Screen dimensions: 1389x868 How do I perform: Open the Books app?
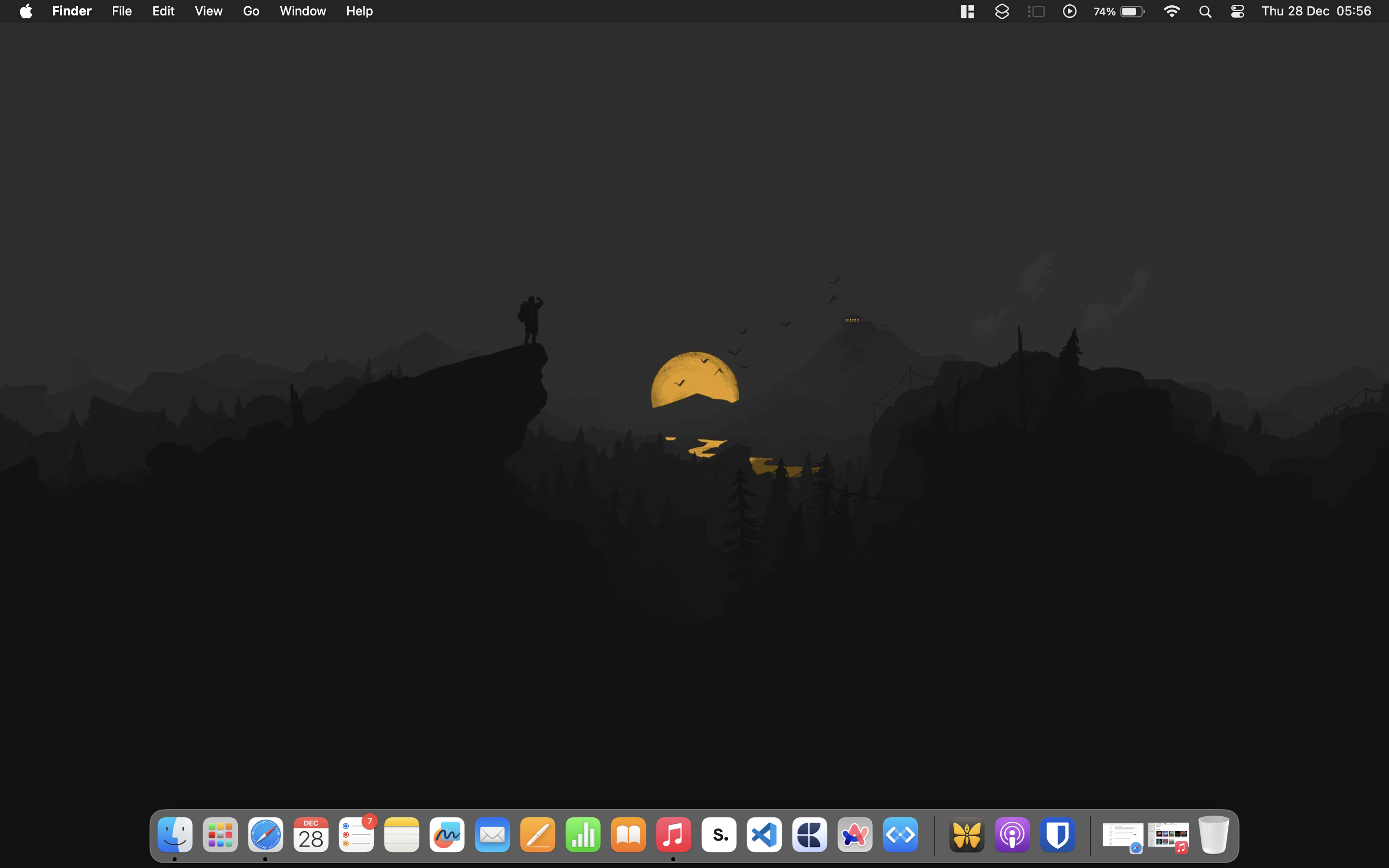click(628, 835)
